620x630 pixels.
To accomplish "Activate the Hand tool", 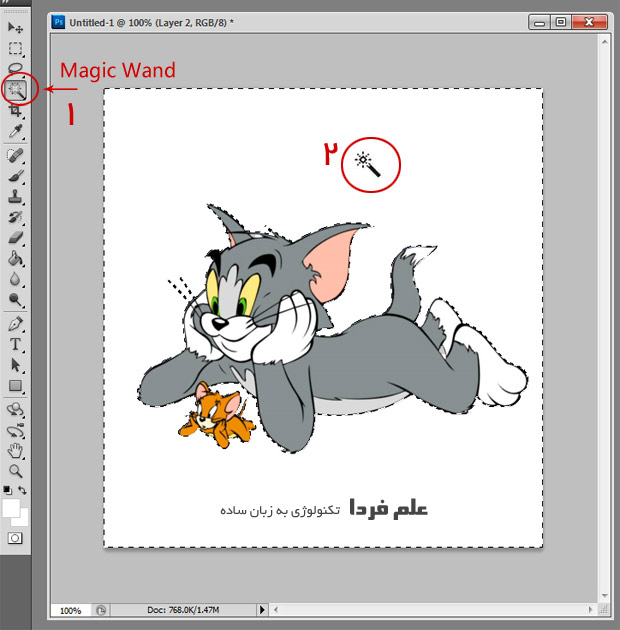I will click(16, 450).
